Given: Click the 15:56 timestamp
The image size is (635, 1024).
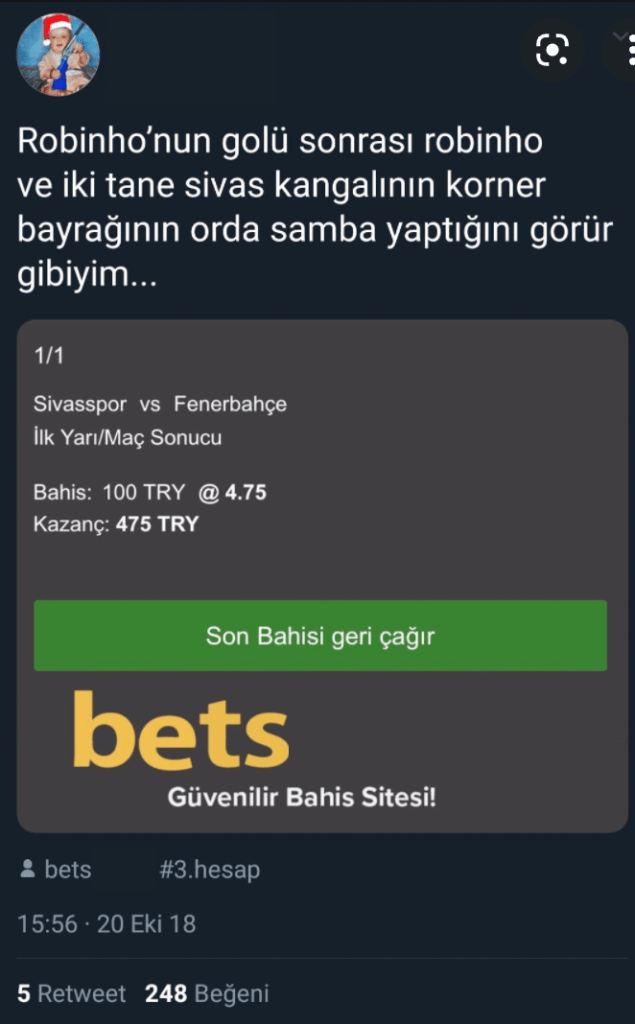Looking at the screenshot, I should (x=47, y=924).
